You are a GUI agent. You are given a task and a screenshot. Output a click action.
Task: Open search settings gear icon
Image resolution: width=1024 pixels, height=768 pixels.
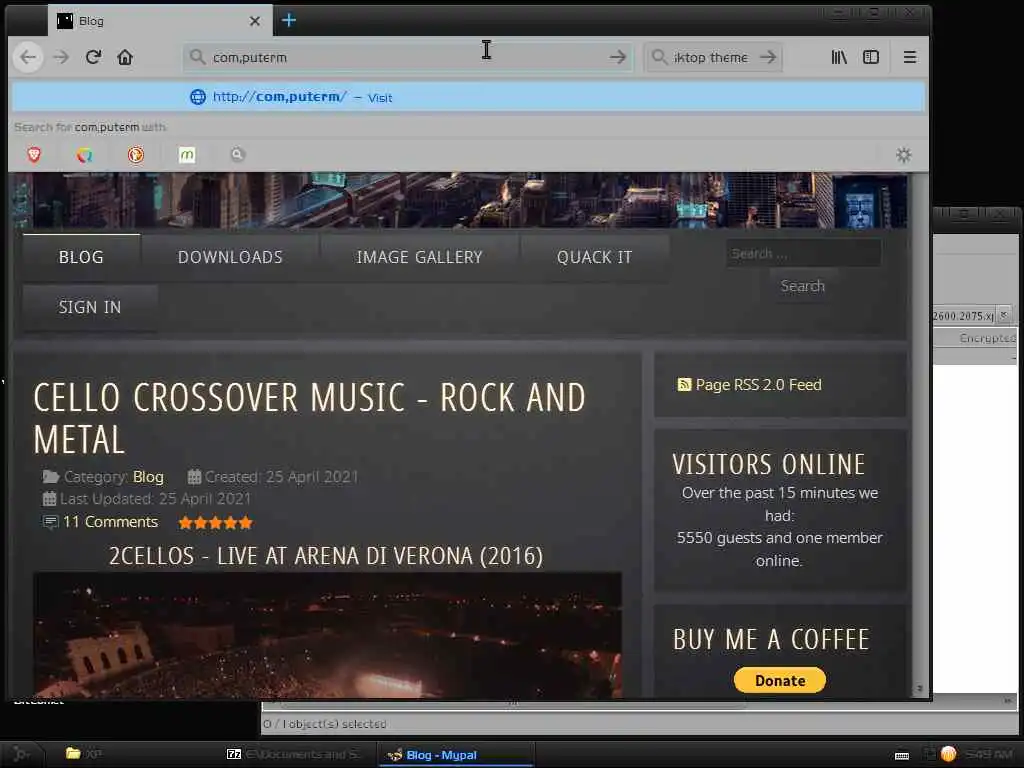[904, 155]
